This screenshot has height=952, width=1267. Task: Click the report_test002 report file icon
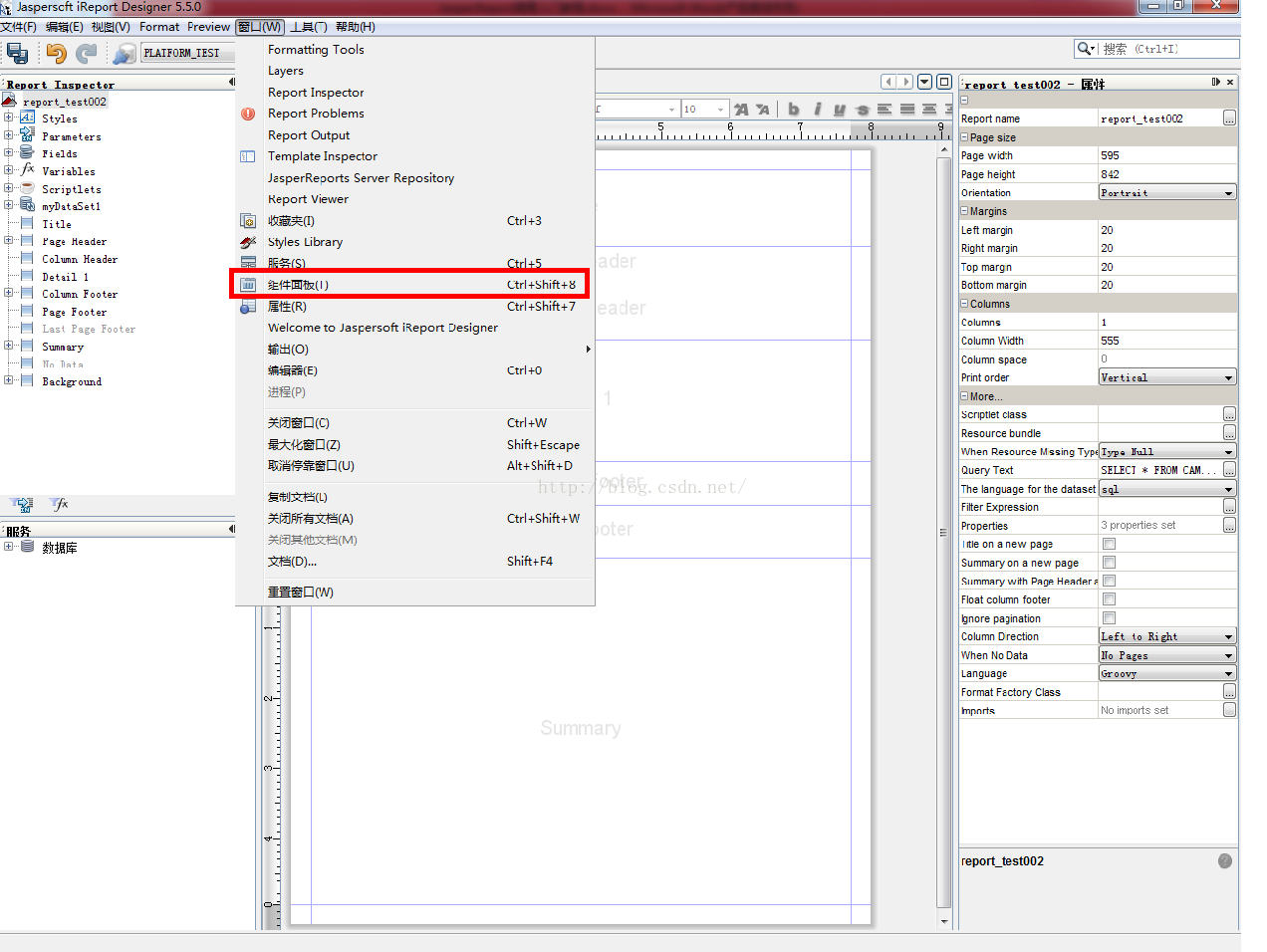point(9,101)
